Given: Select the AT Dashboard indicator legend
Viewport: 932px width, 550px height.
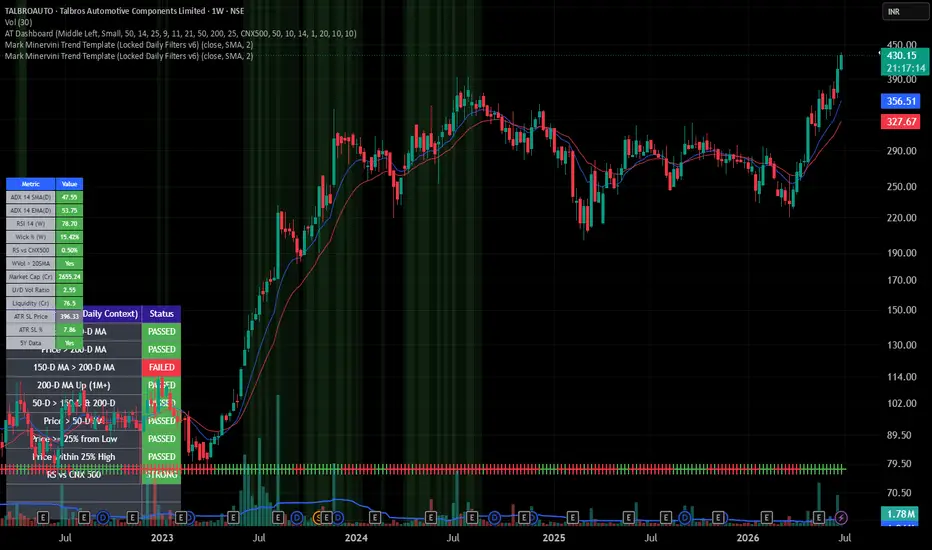Looking at the screenshot, I should [181, 33].
